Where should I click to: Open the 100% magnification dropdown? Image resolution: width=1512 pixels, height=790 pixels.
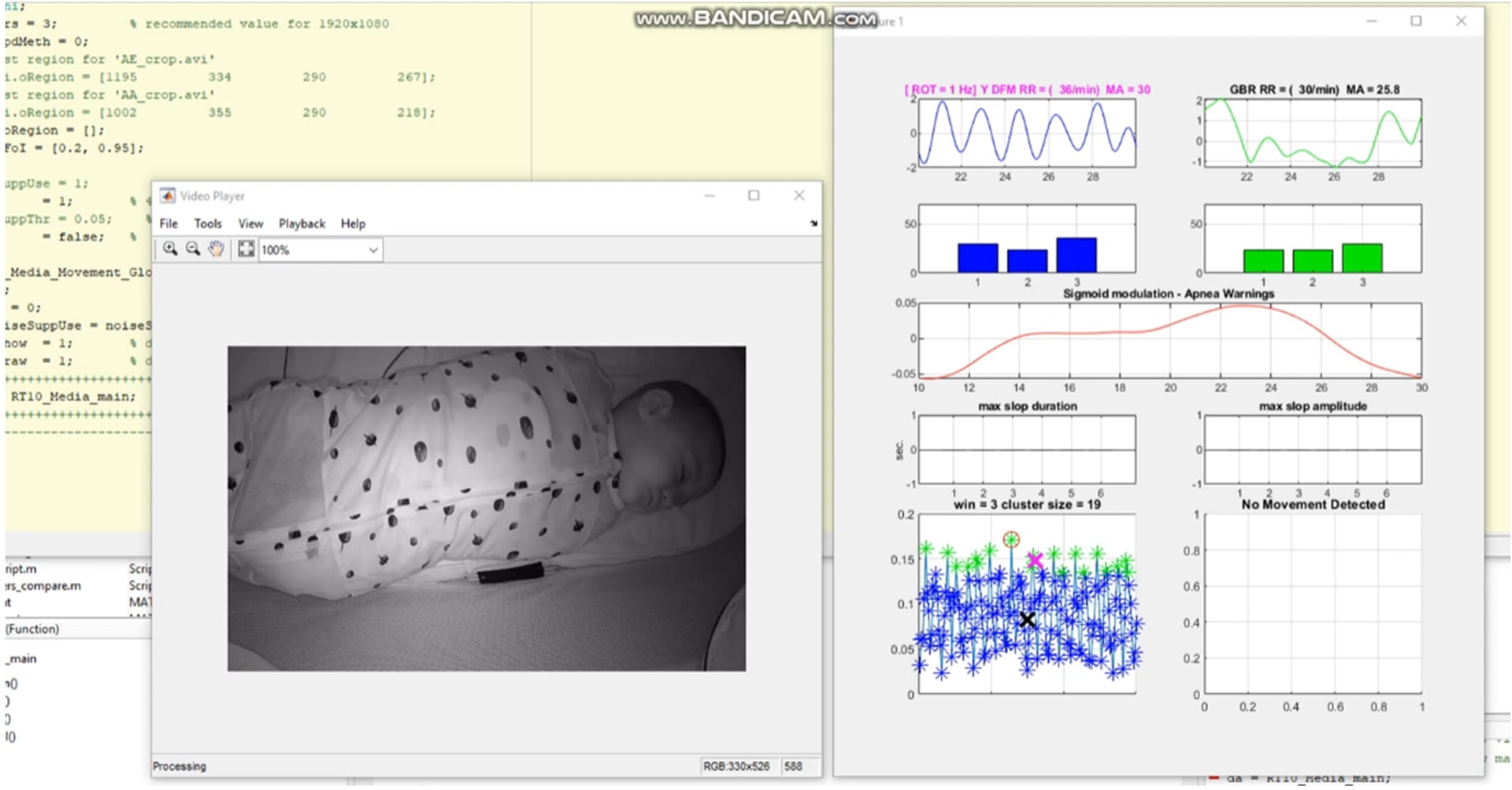(373, 250)
